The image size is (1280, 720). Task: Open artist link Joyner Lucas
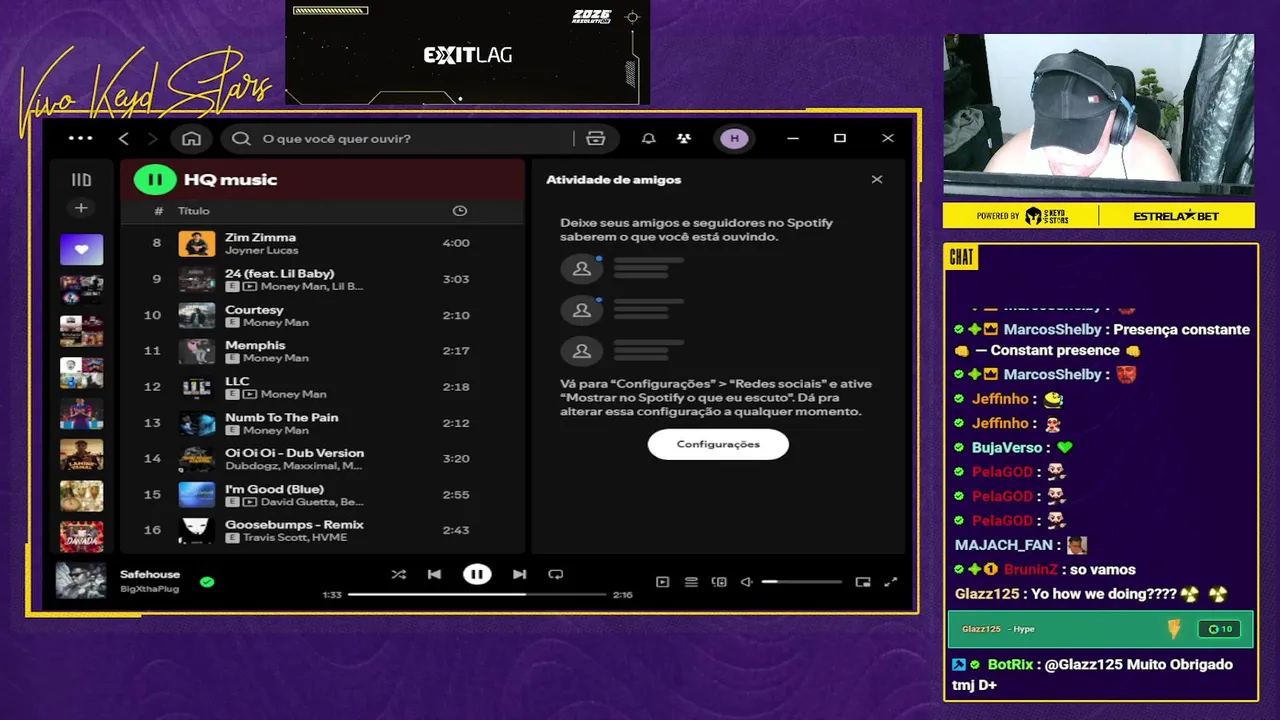point(261,250)
